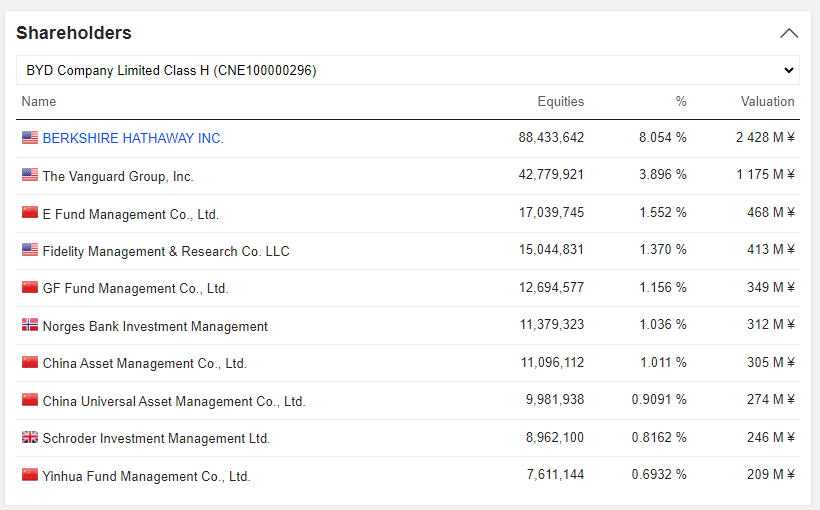Click the China flag beside China Asset Management
The image size is (820, 510).
click(x=30, y=362)
